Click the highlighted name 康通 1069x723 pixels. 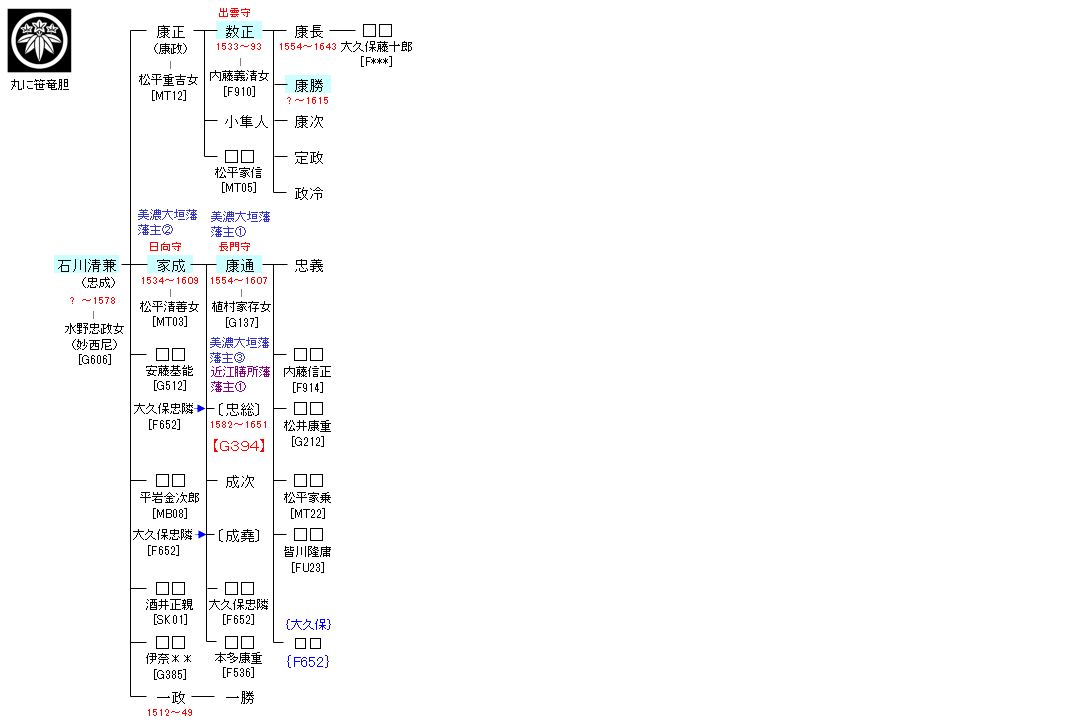click(x=239, y=265)
